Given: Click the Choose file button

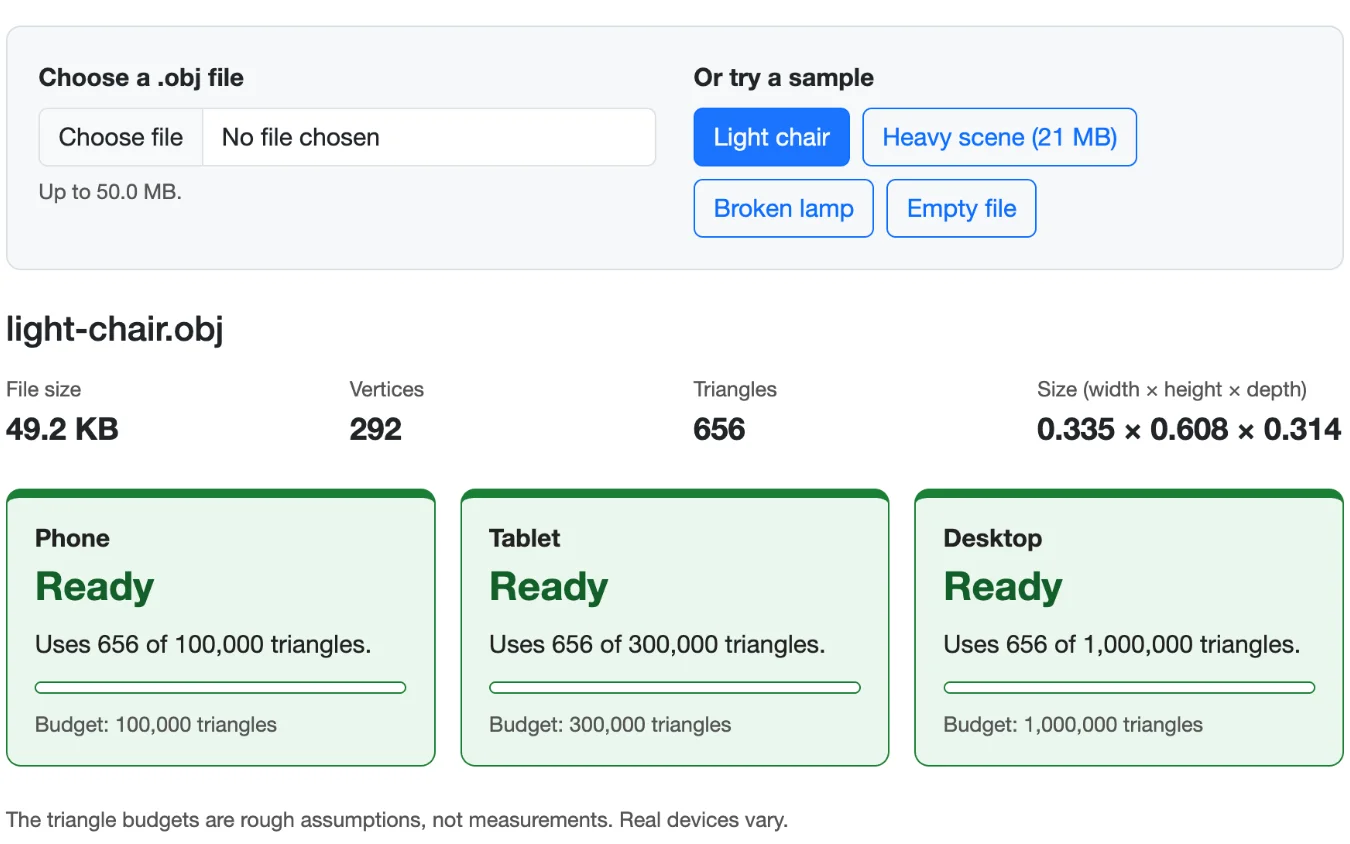Looking at the screenshot, I should [121, 137].
